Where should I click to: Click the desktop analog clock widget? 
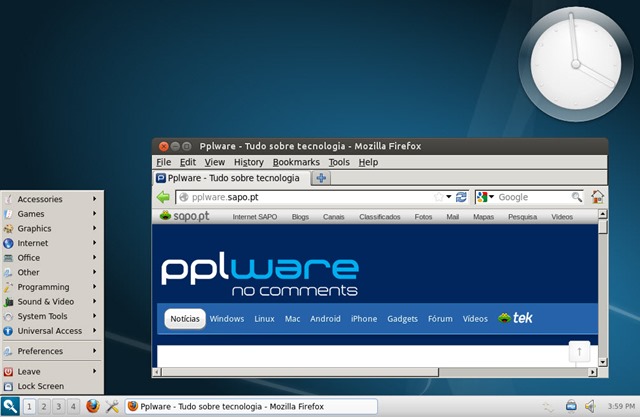[x=576, y=64]
